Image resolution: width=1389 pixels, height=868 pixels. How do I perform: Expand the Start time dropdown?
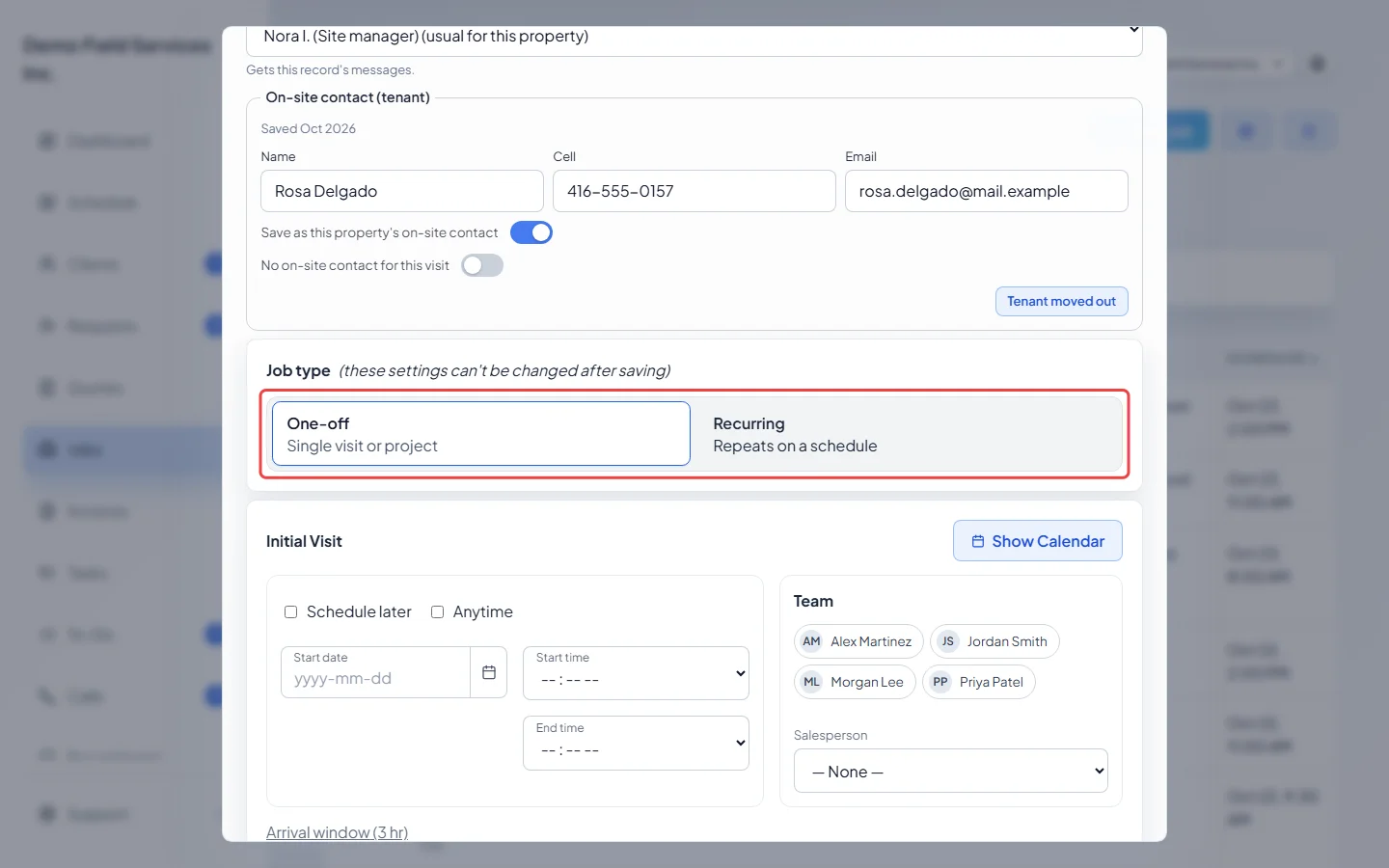pyautogui.click(x=636, y=673)
